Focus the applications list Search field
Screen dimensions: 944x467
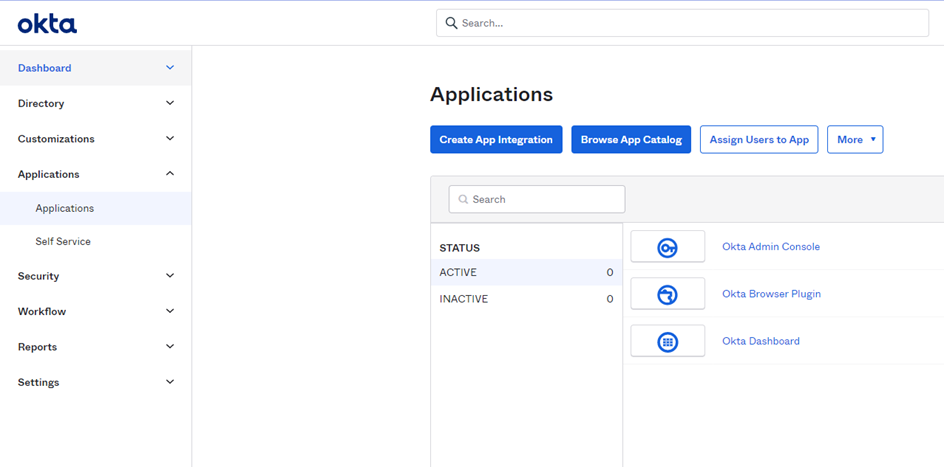537,199
